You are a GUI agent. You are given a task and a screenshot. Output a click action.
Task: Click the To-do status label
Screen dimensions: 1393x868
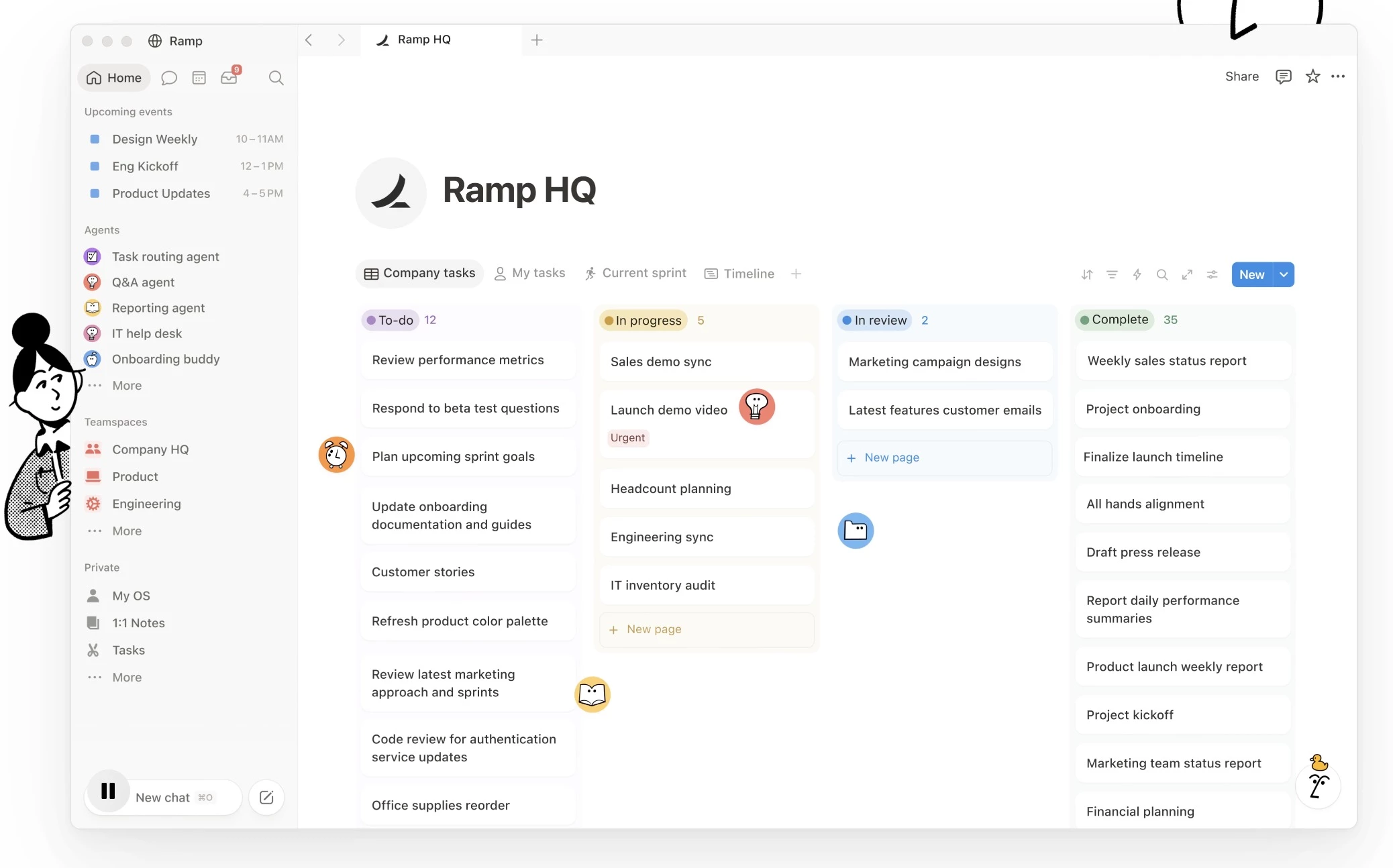tap(390, 320)
